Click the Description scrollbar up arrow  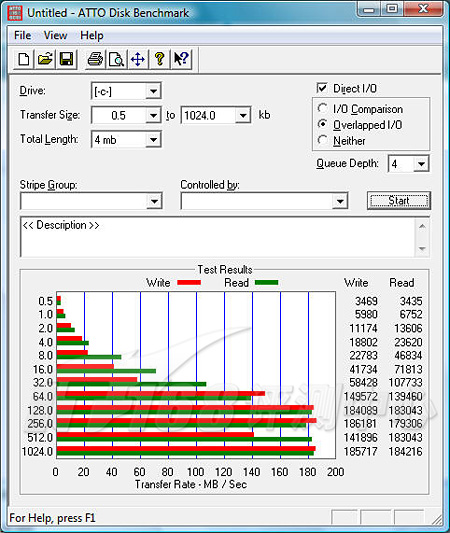pyautogui.click(x=422, y=226)
